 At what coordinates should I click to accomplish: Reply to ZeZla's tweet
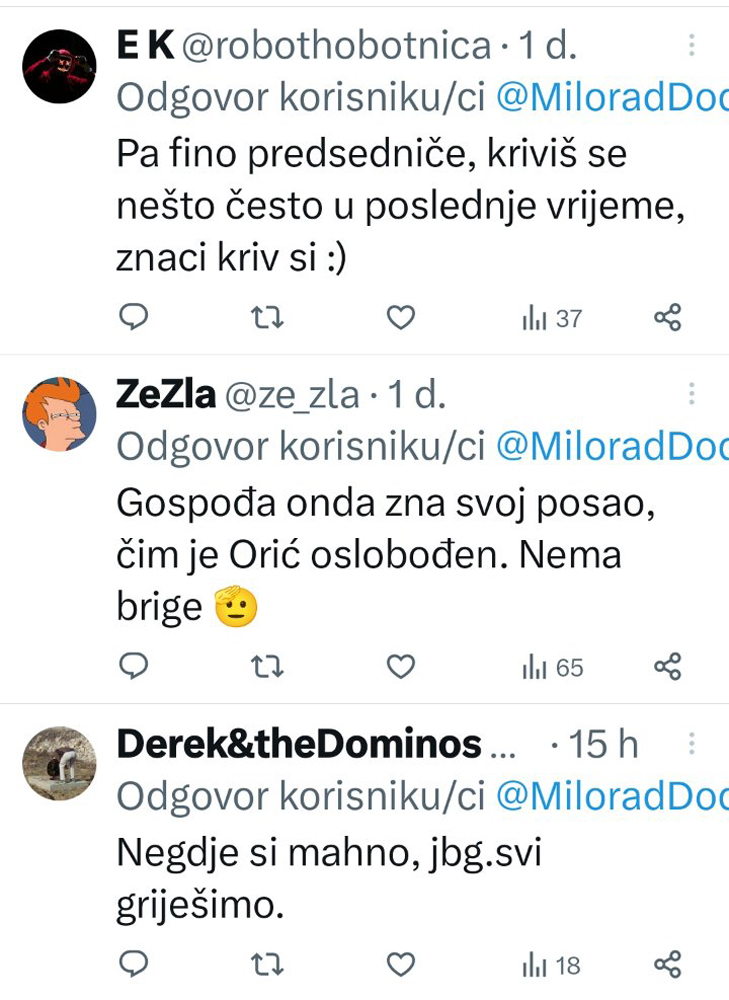[x=134, y=666]
